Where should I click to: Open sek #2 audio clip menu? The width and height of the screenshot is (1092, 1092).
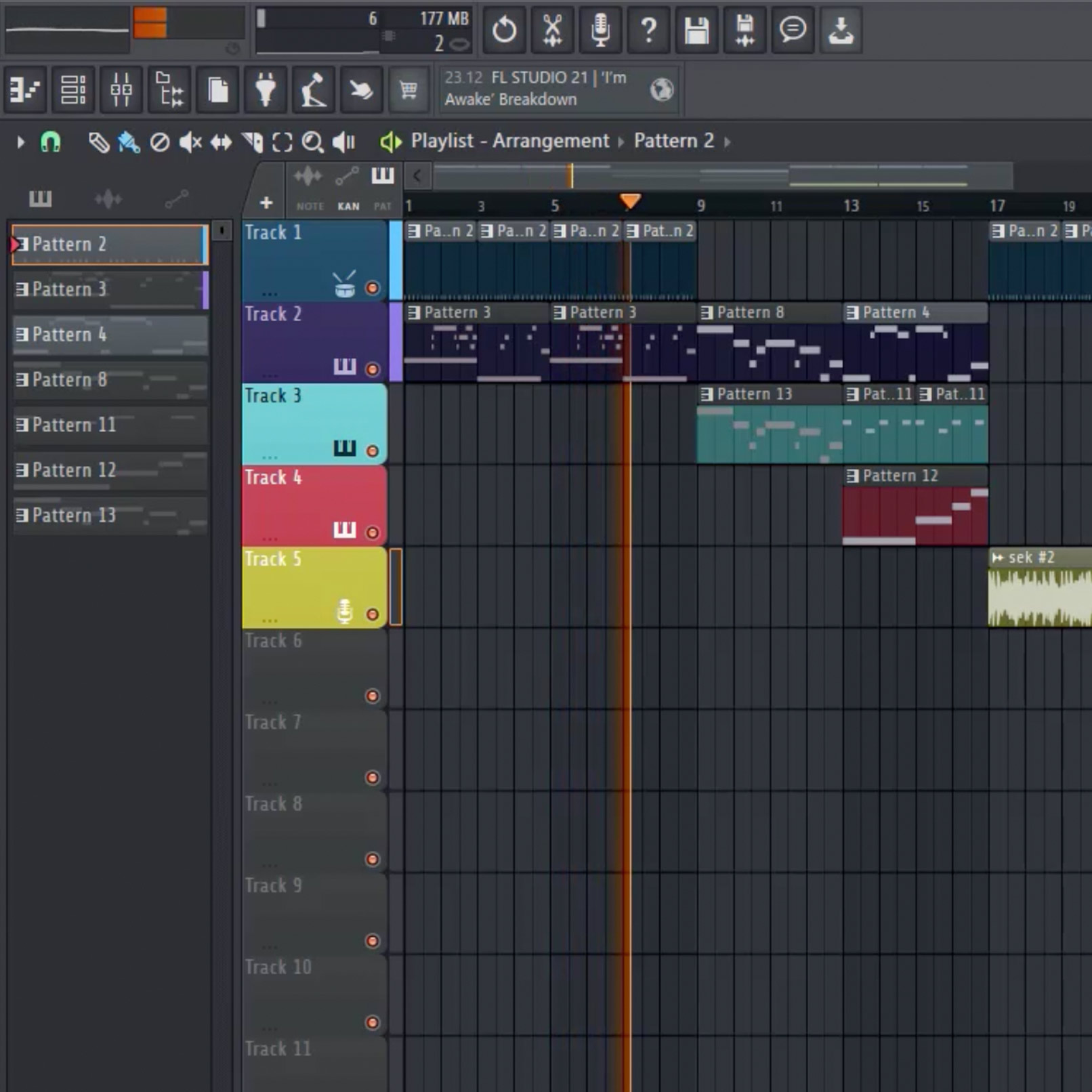(x=998, y=558)
